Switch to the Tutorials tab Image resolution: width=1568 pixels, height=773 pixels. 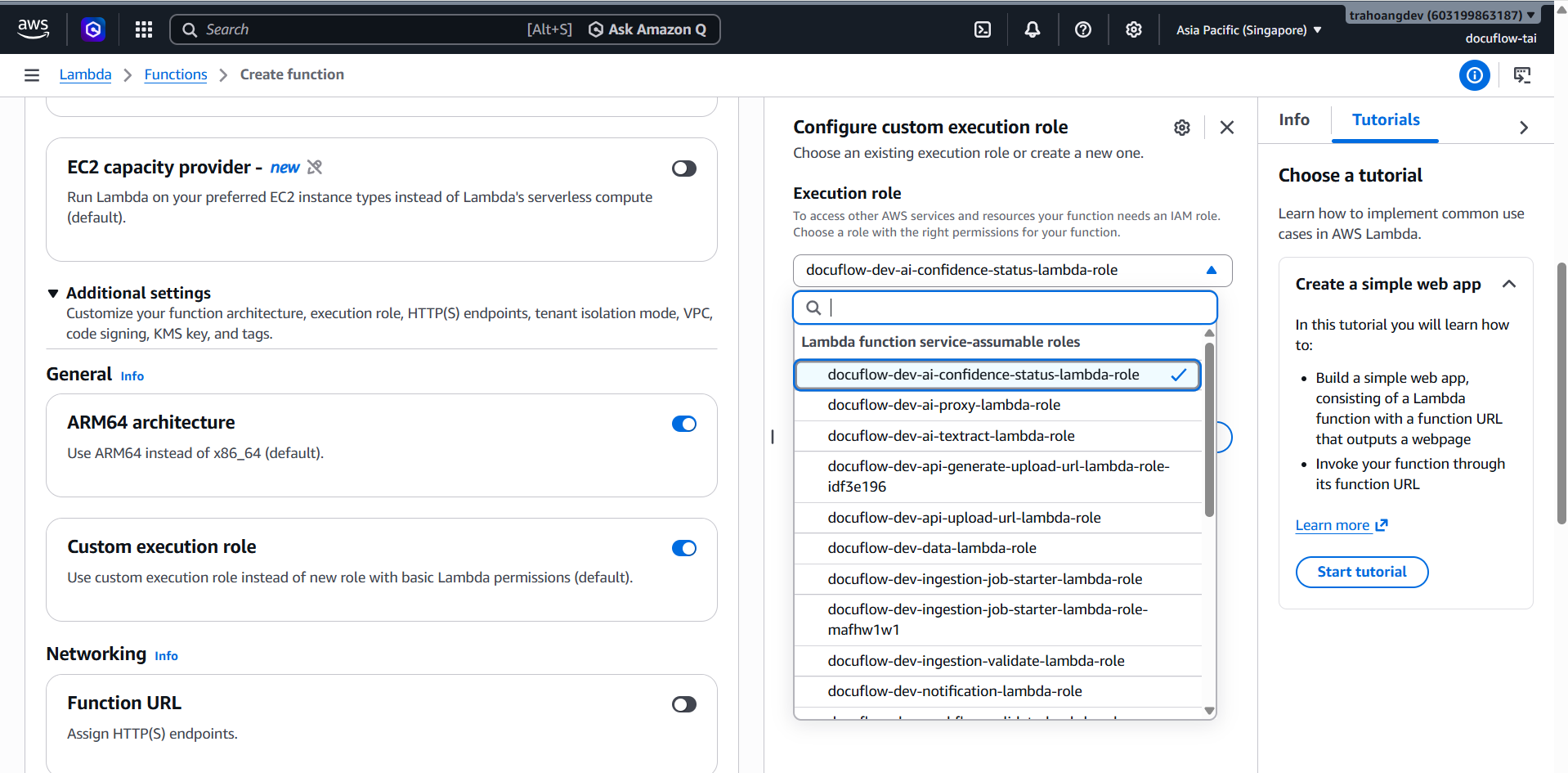coord(1386,120)
